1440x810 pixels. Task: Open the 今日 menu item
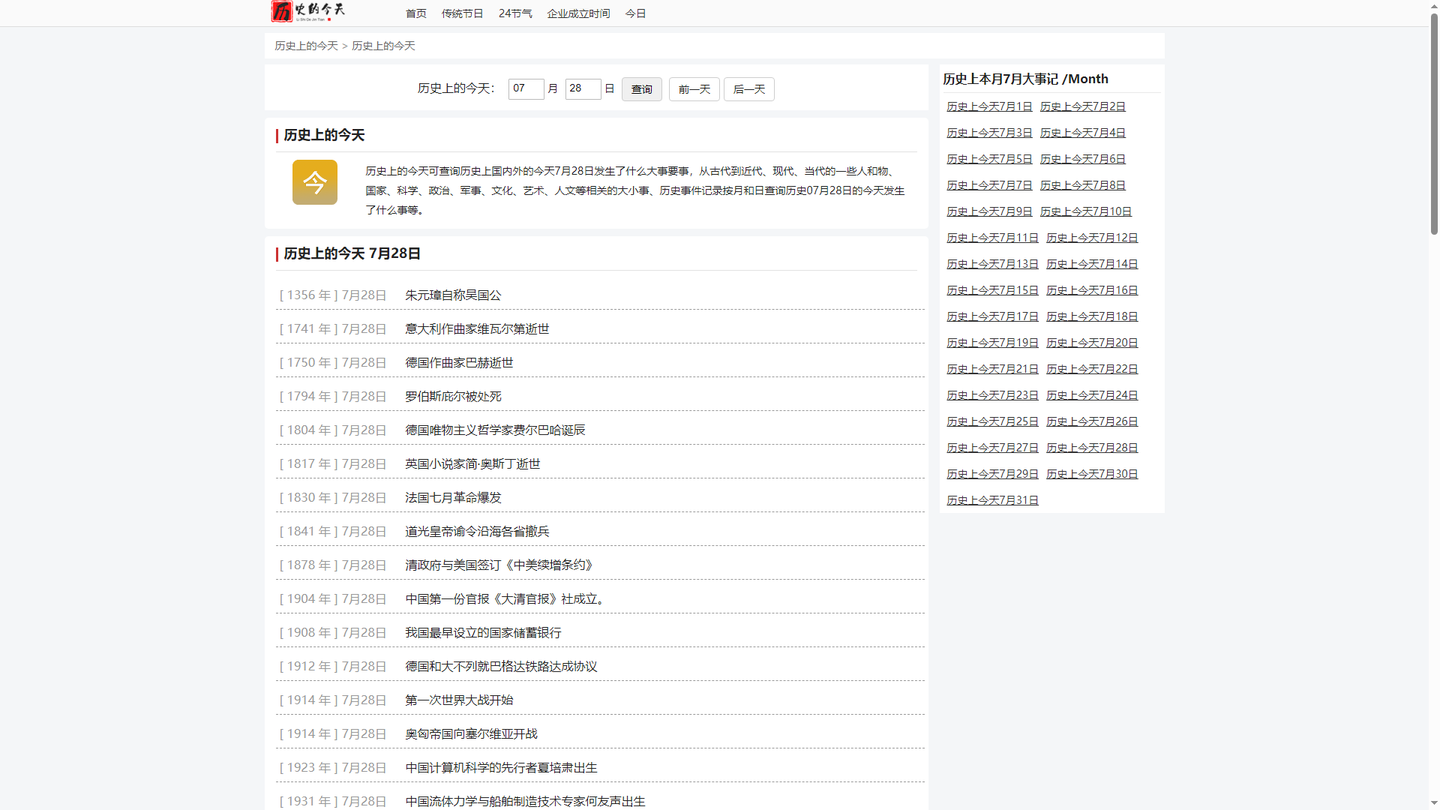635,14
